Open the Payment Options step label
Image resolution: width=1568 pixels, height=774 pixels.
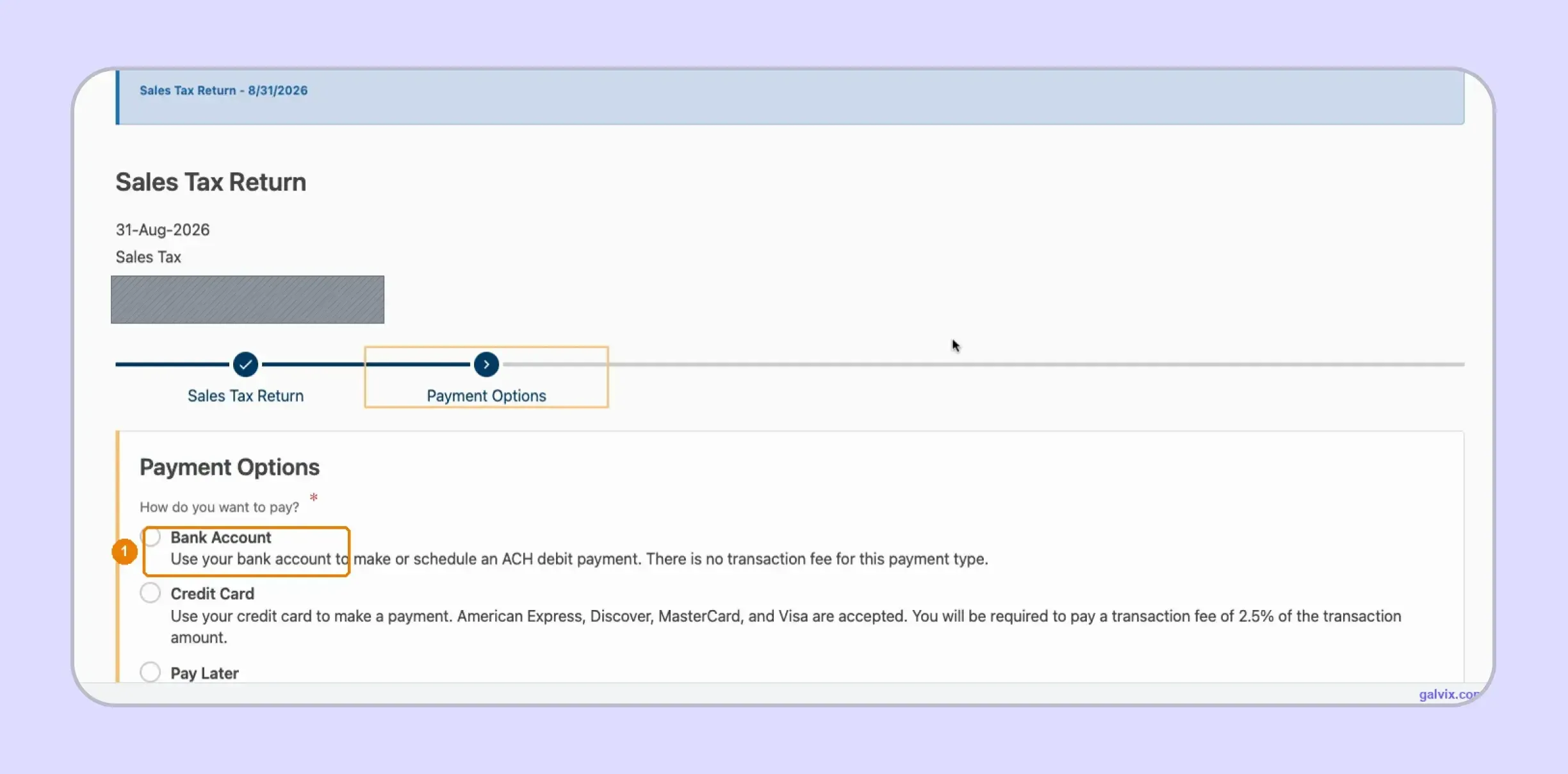point(486,396)
